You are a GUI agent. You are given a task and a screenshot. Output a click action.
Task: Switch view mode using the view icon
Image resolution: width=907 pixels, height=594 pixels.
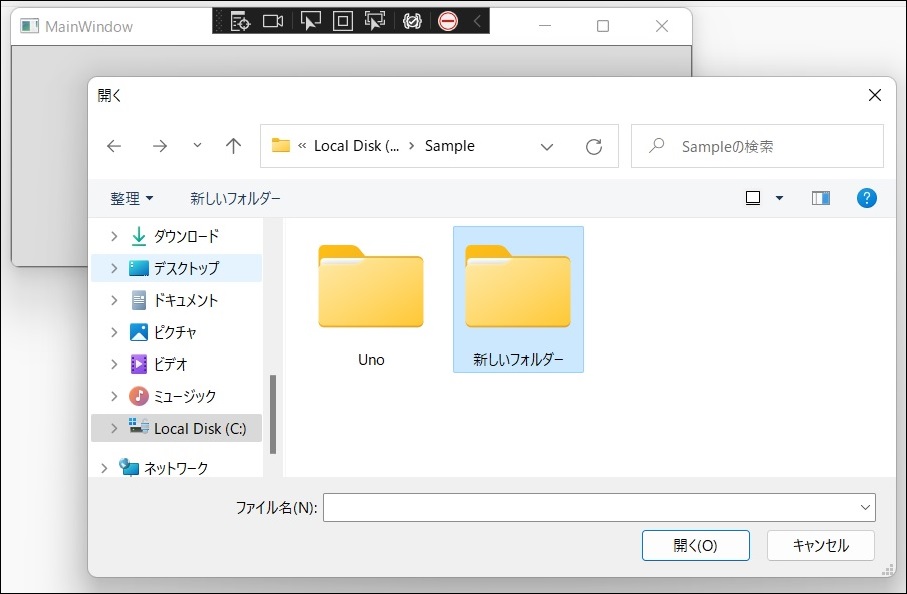click(751, 197)
